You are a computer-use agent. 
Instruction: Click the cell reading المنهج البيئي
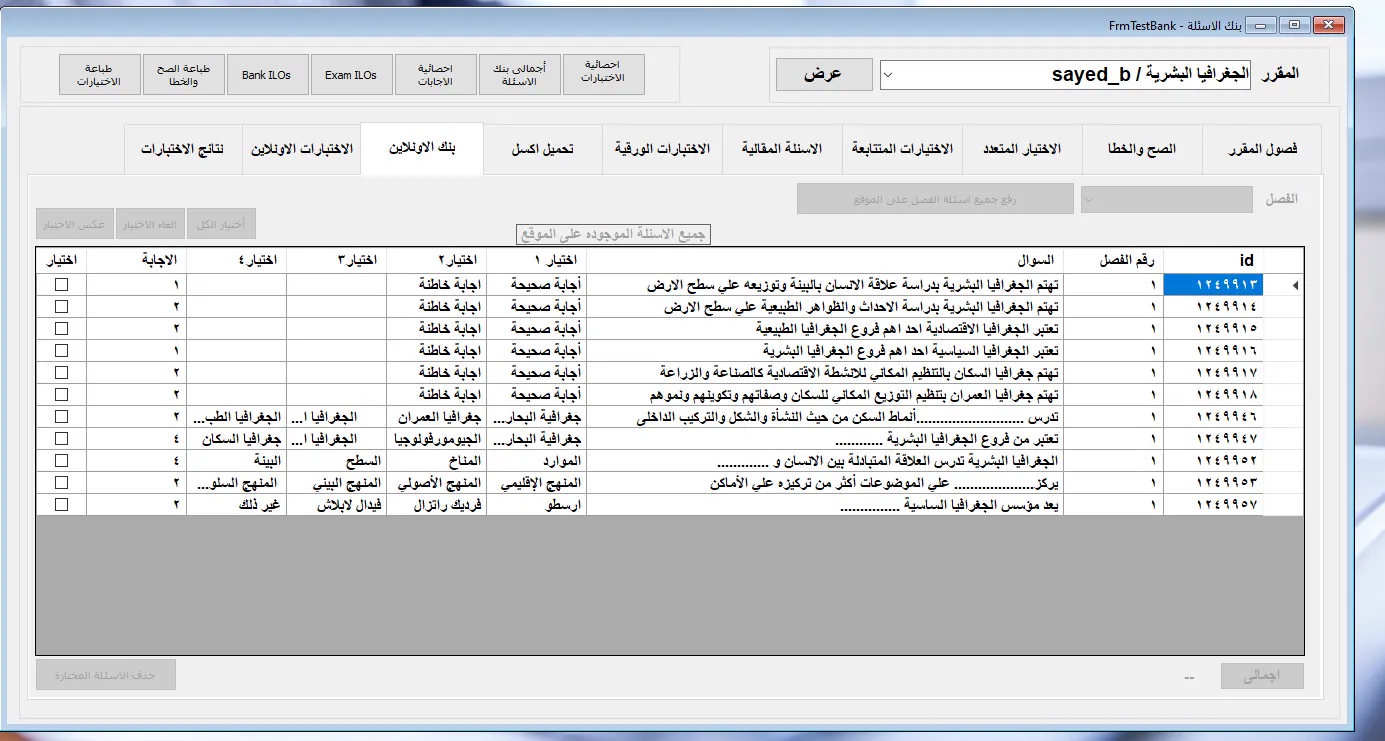(x=336, y=483)
